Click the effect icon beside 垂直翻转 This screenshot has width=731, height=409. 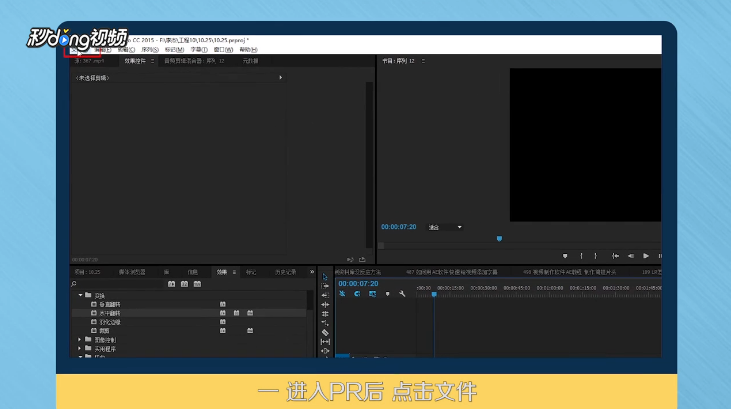(x=94, y=304)
